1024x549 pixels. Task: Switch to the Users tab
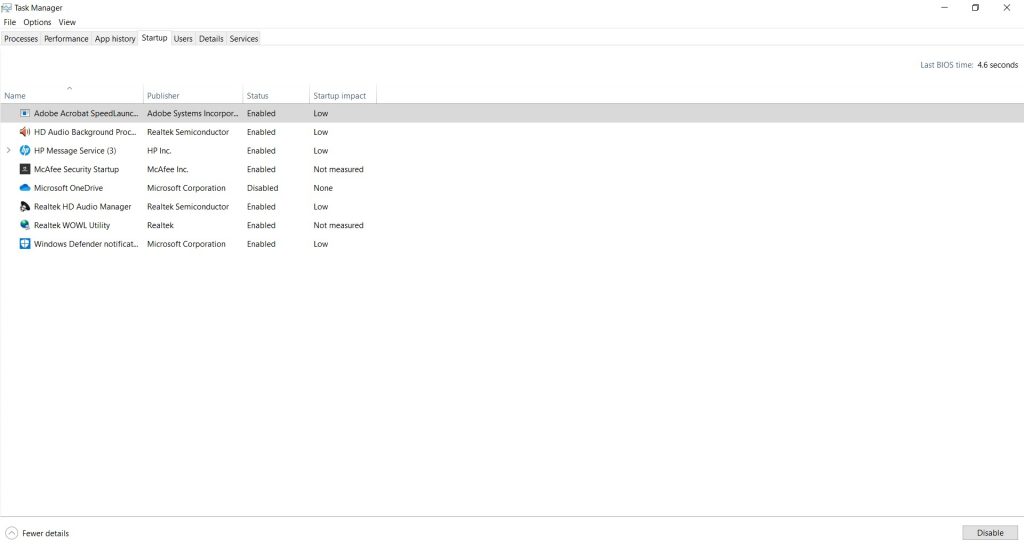pyautogui.click(x=183, y=39)
